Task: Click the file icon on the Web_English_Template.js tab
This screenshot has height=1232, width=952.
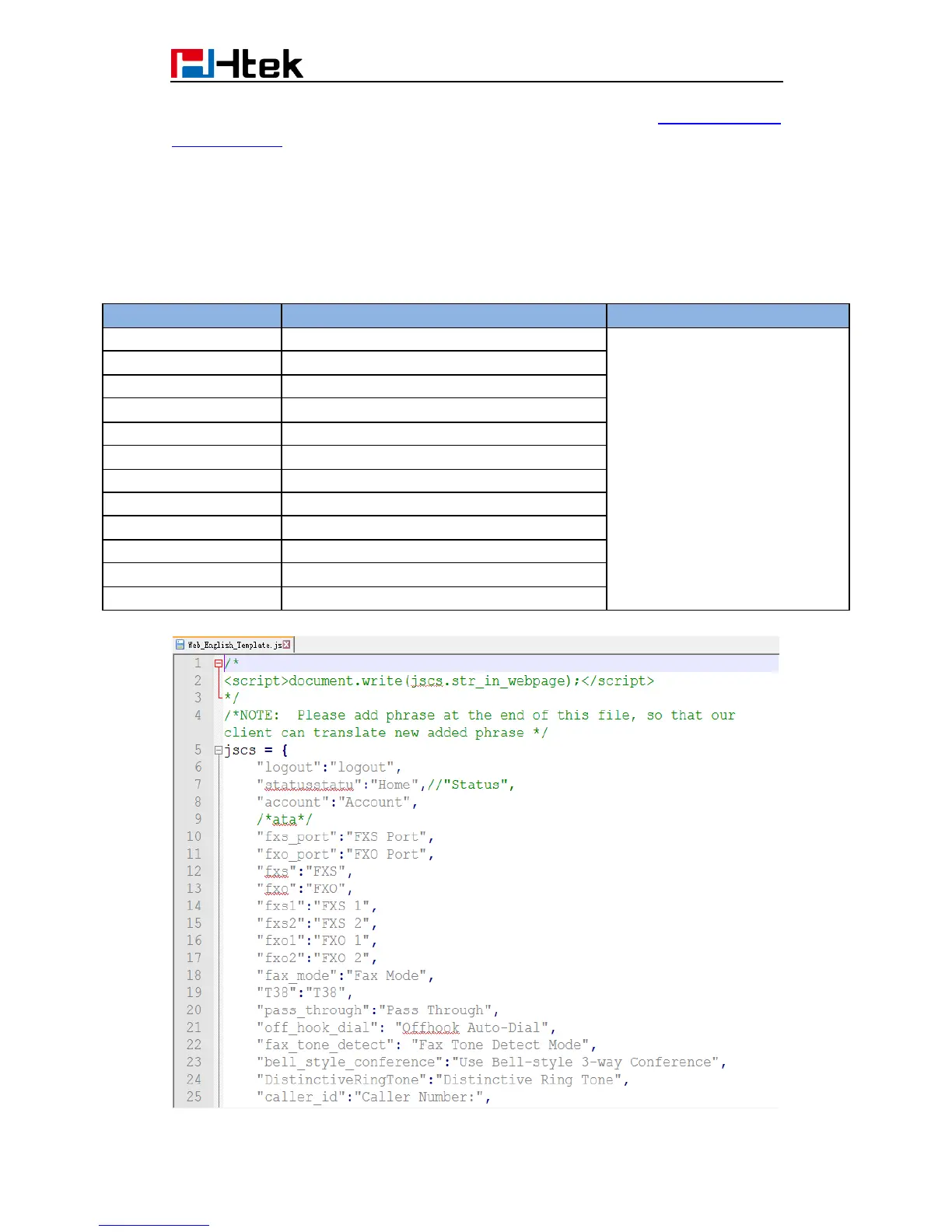Action: pyautogui.click(x=180, y=645)
